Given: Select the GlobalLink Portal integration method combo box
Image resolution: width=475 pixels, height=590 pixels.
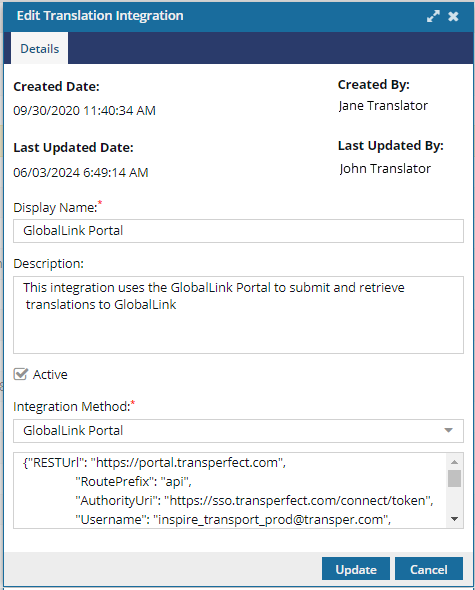Looking at the screenshot, I should click(238, 430).
